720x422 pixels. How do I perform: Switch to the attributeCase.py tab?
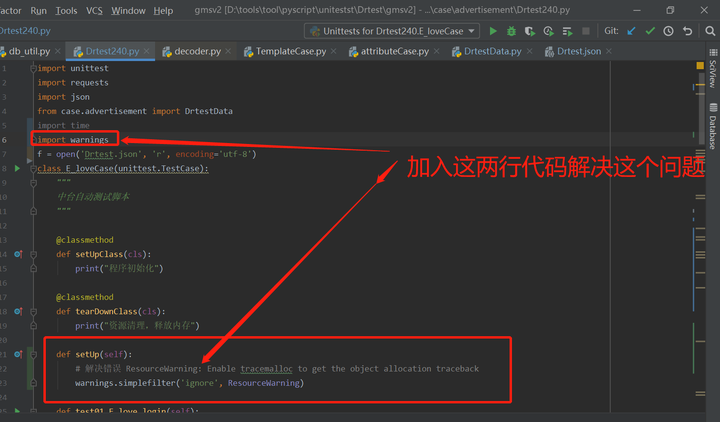click(395, 51)
